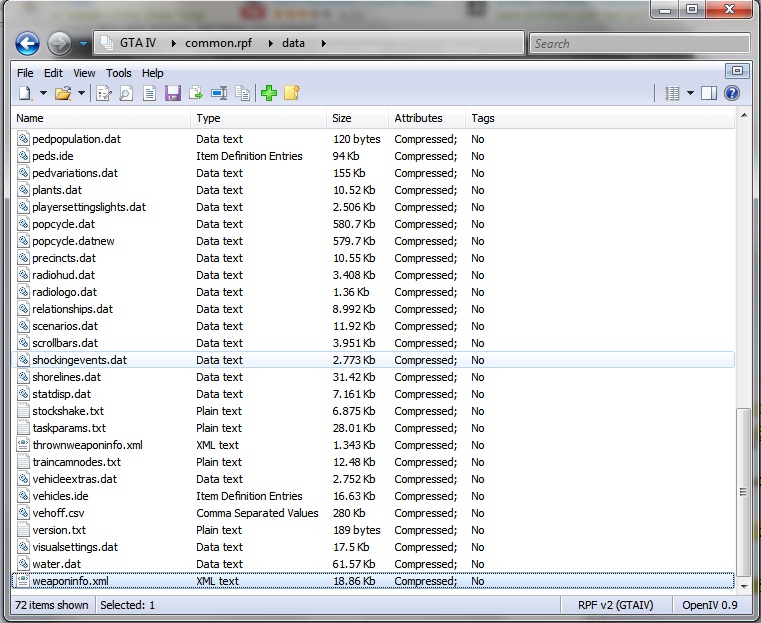Toggle the preview pane icon

[x=709, y=93]
